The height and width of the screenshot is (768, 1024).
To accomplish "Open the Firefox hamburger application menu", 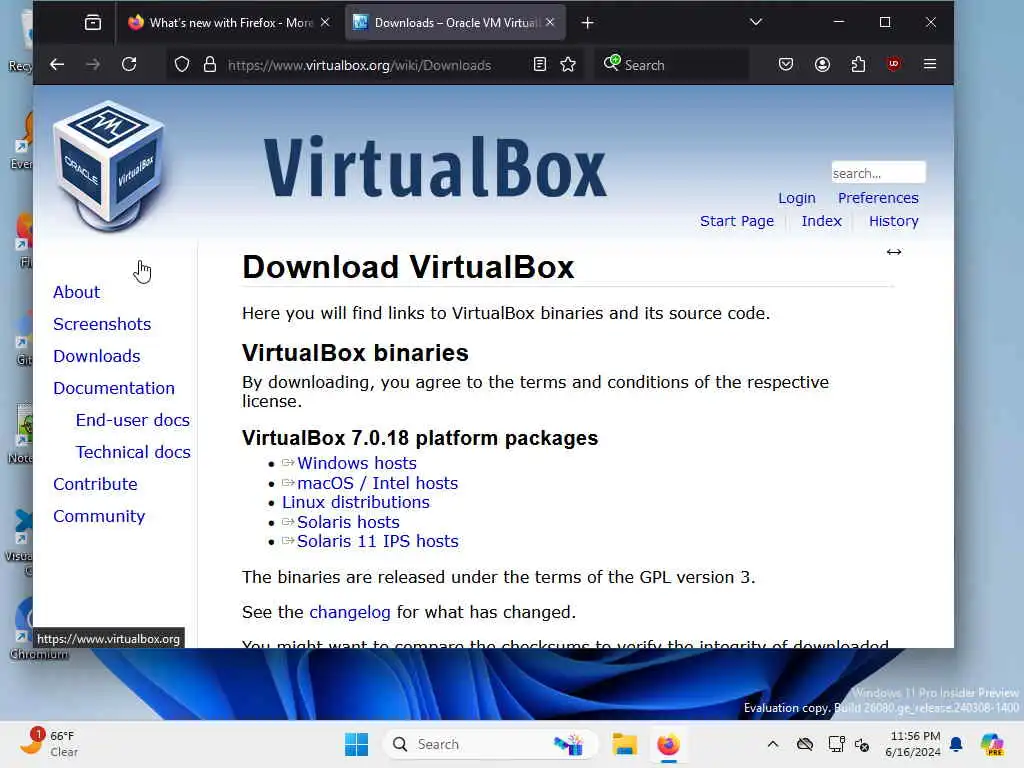I will (x=930, y=64).
